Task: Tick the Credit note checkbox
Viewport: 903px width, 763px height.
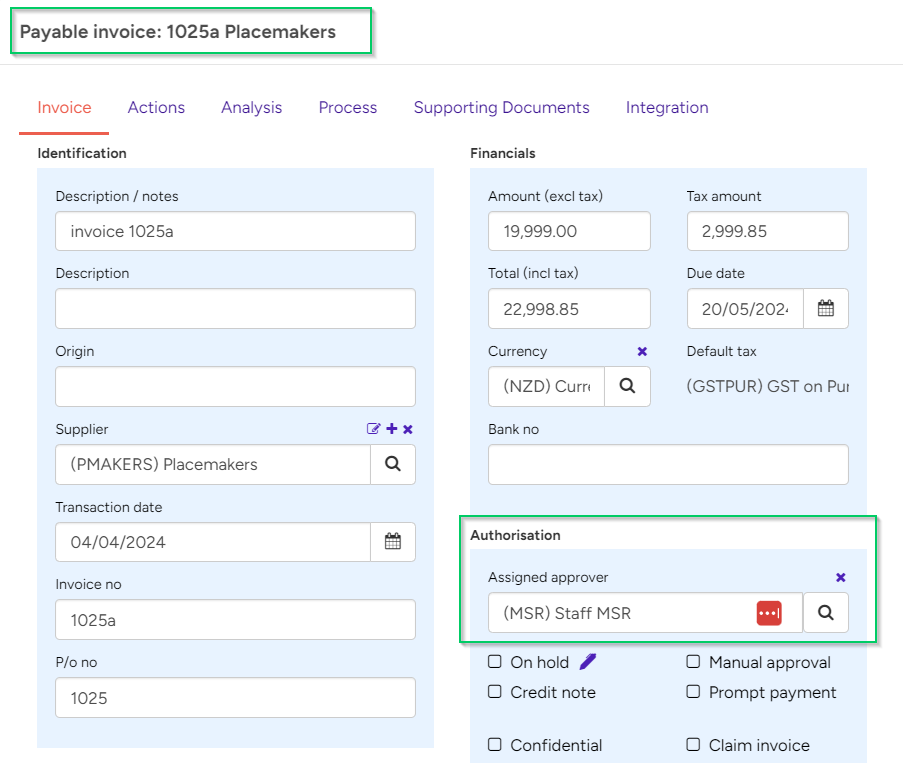Action: [495, 692]
